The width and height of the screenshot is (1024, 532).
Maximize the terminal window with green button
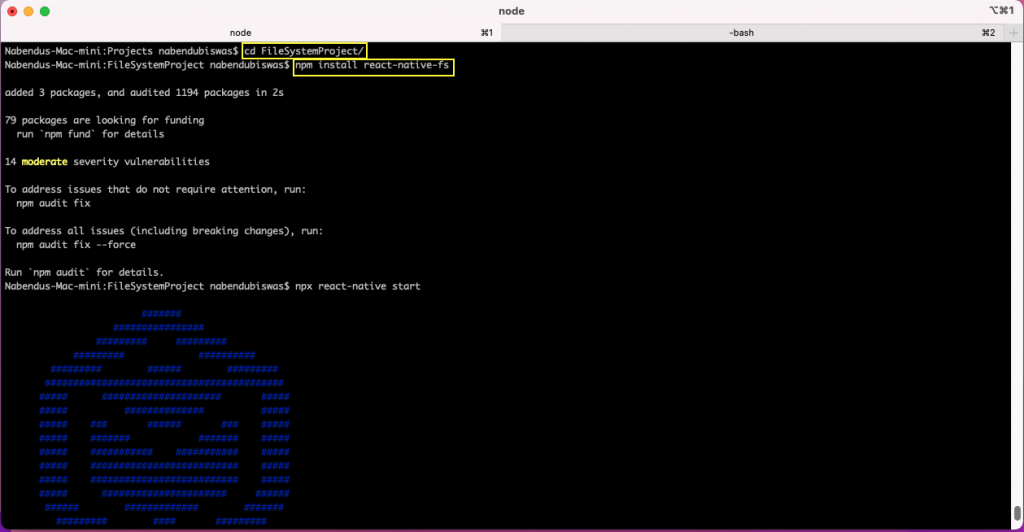pos(44,11)
